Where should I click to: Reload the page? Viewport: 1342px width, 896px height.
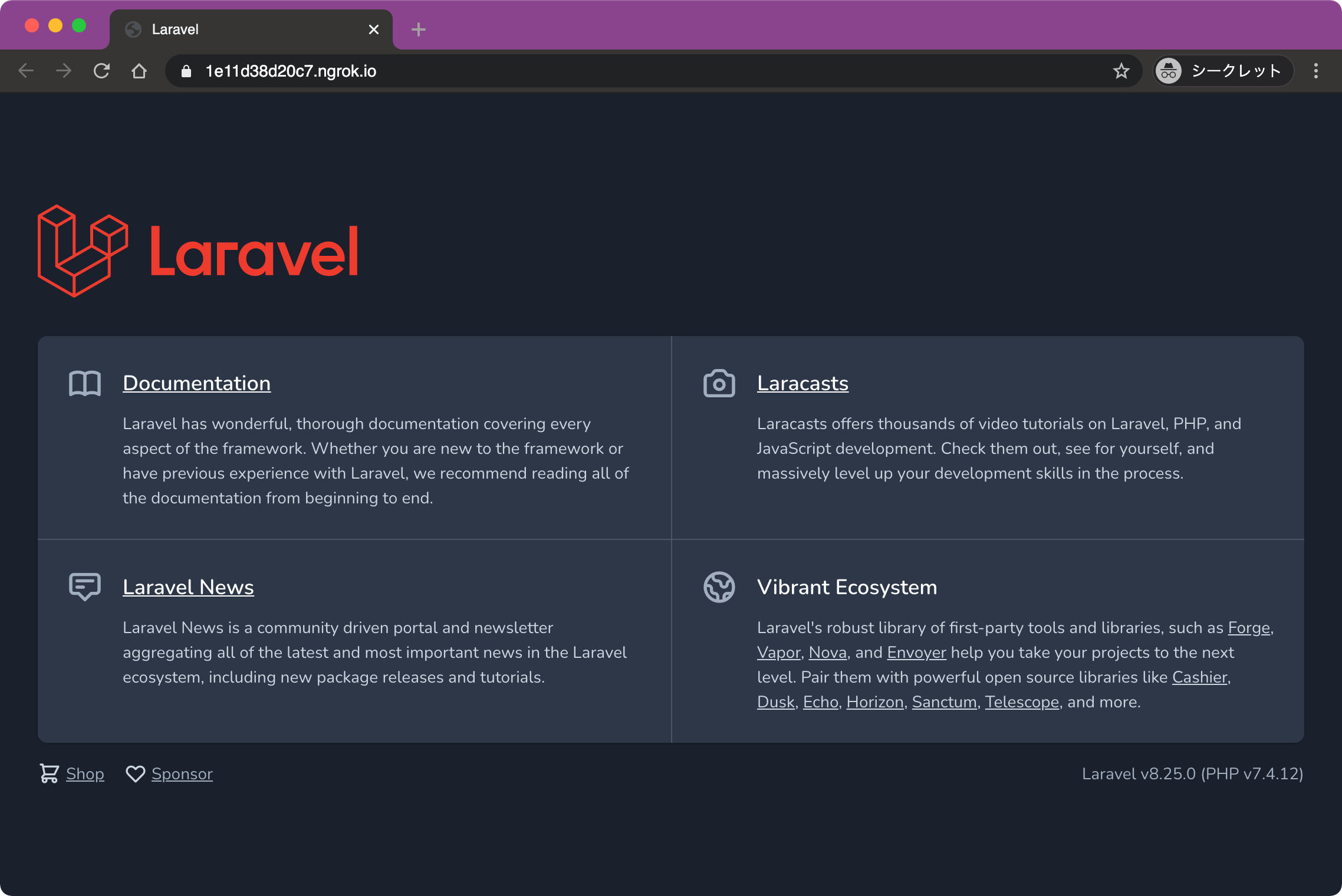coord(101,71)
